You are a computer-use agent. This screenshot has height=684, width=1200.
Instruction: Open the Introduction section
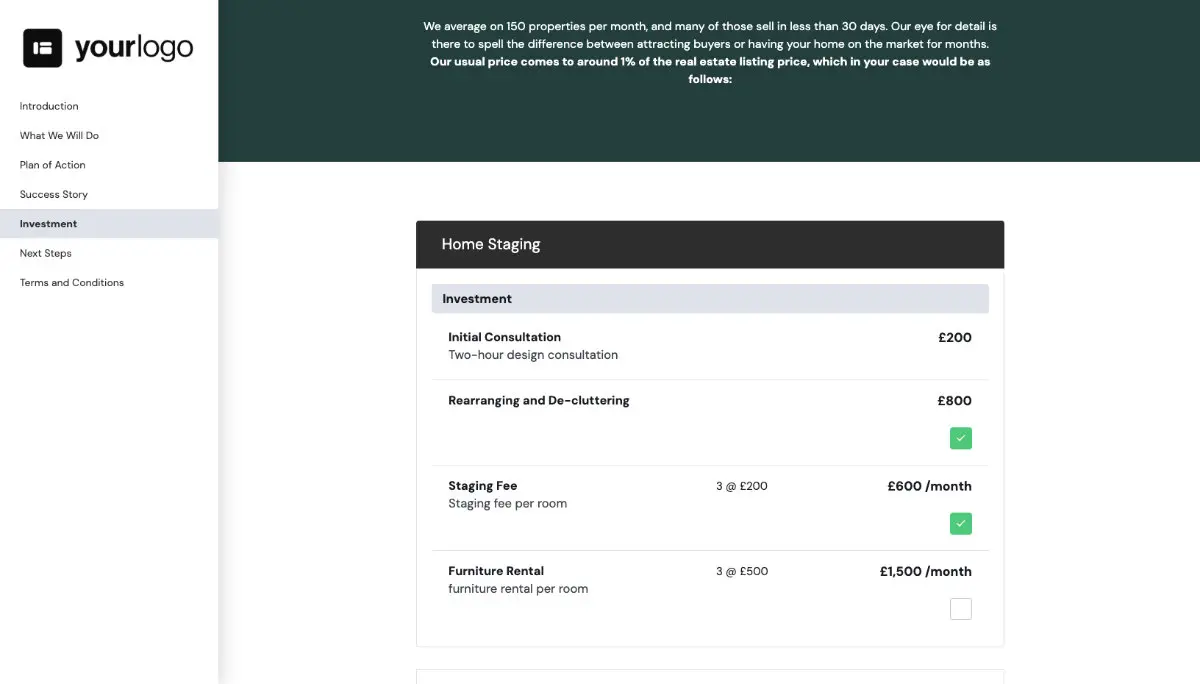[48, 106]
